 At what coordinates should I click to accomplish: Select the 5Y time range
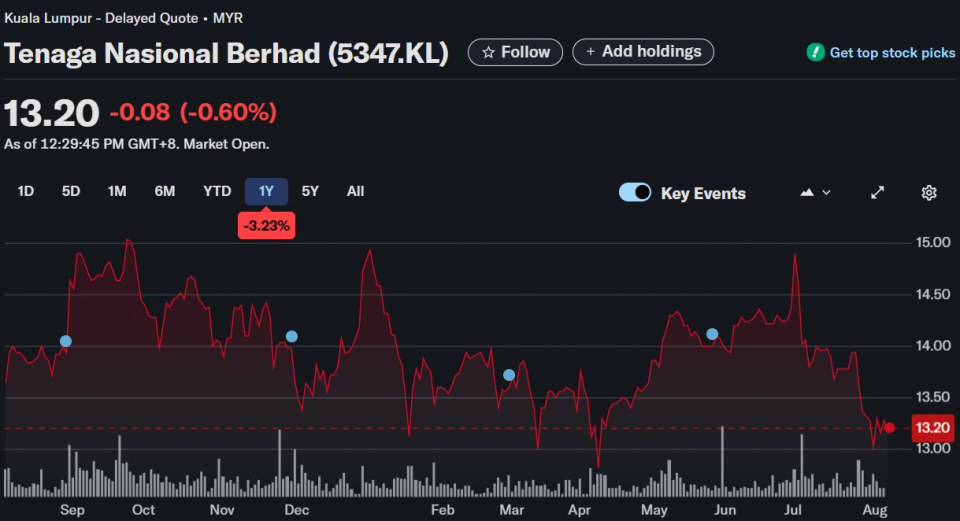(310, 192)
